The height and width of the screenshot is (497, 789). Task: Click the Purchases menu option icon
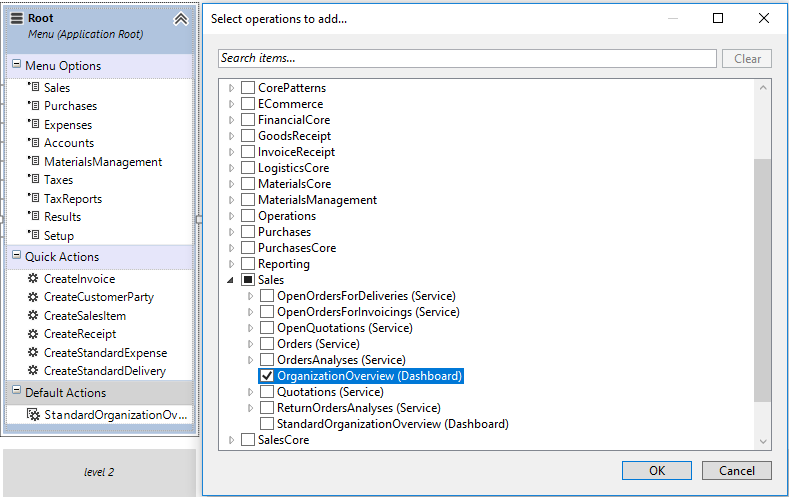[34, 106]
